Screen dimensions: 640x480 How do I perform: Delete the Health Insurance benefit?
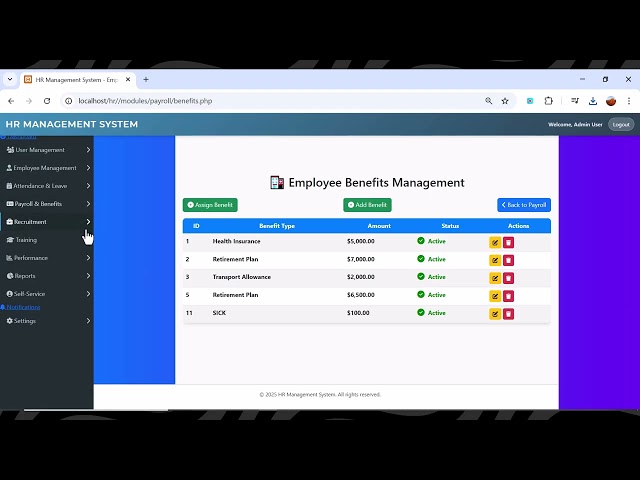pos(508,242)
